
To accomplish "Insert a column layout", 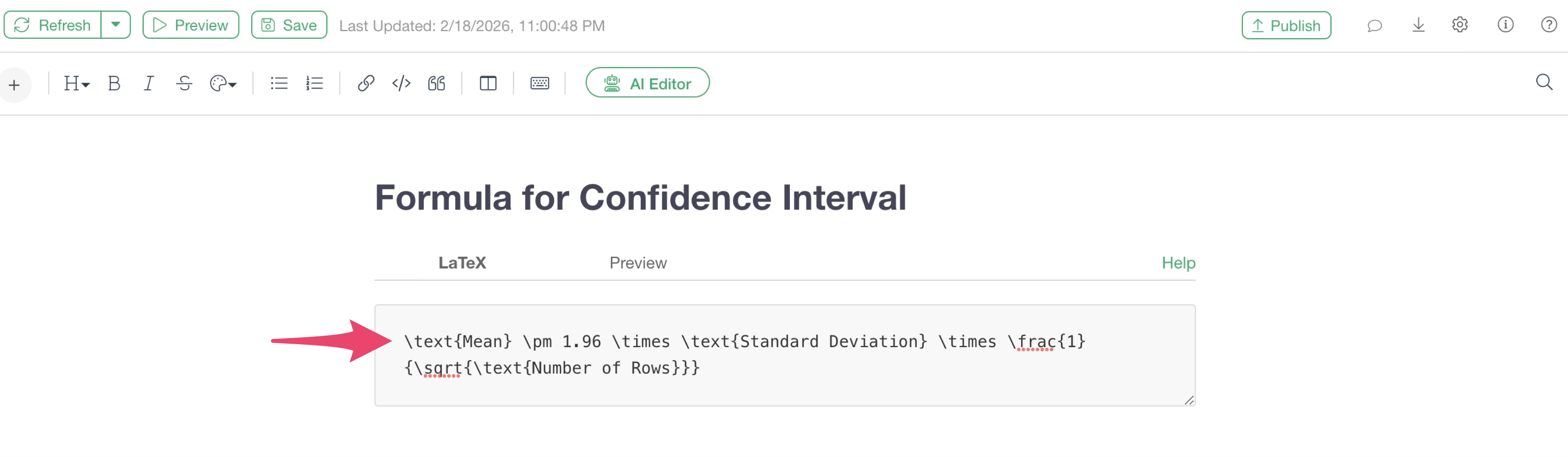I will [x=488, y=83].
